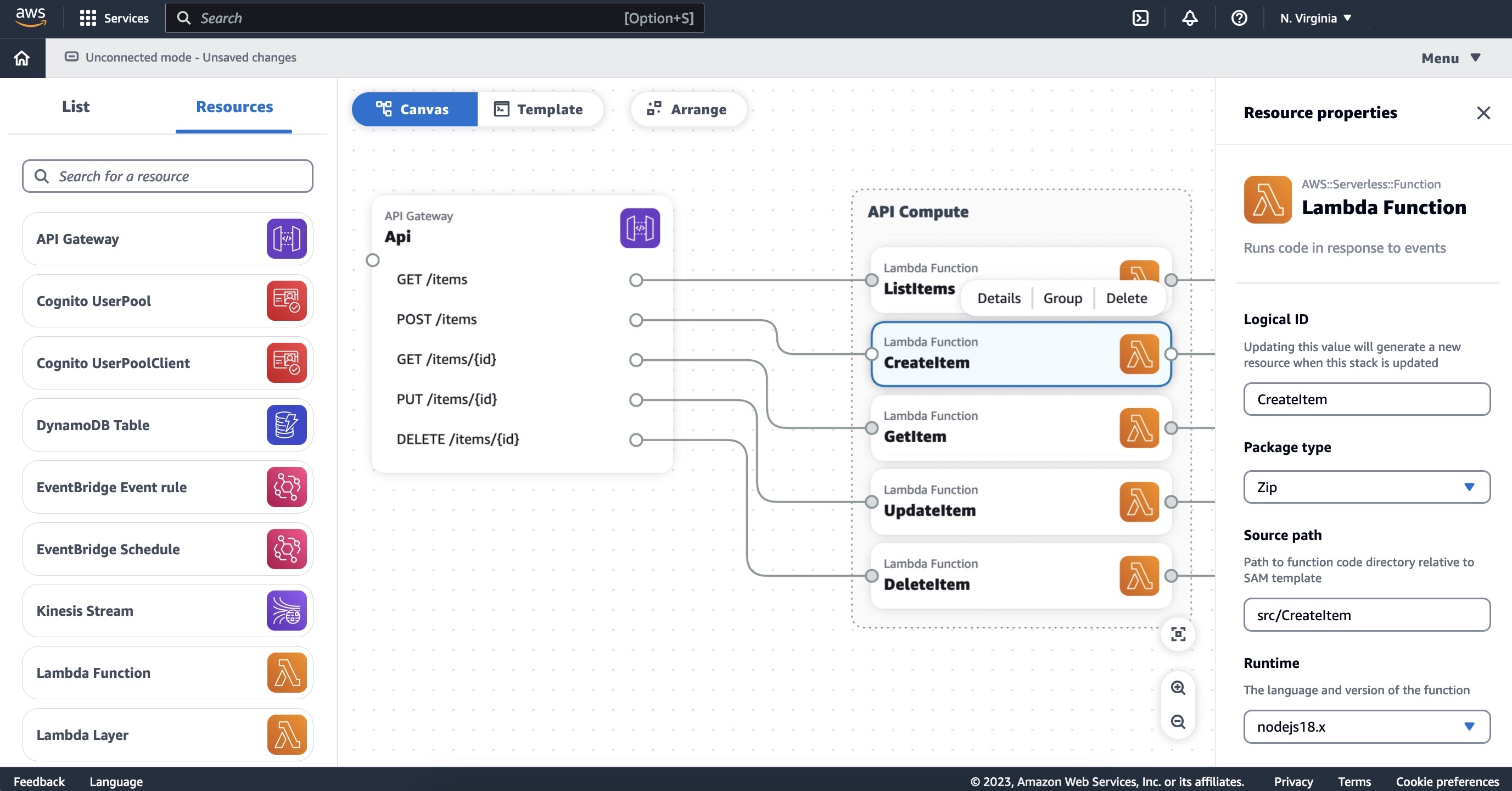Image resolution: width=1512 pixels, height=791 pixels.
Task: Focus the Search for a resource field
Action: [x=167, y=176]
